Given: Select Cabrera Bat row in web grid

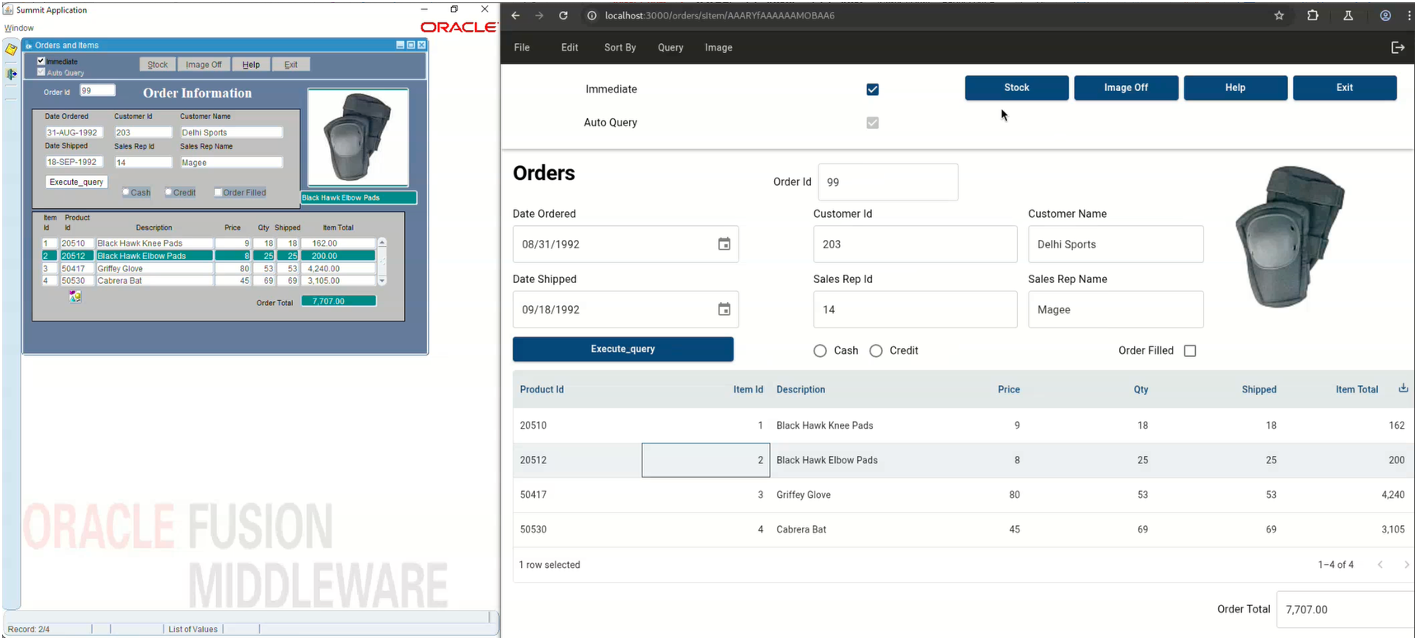Looking at the screenshot, I should (963, 529).
